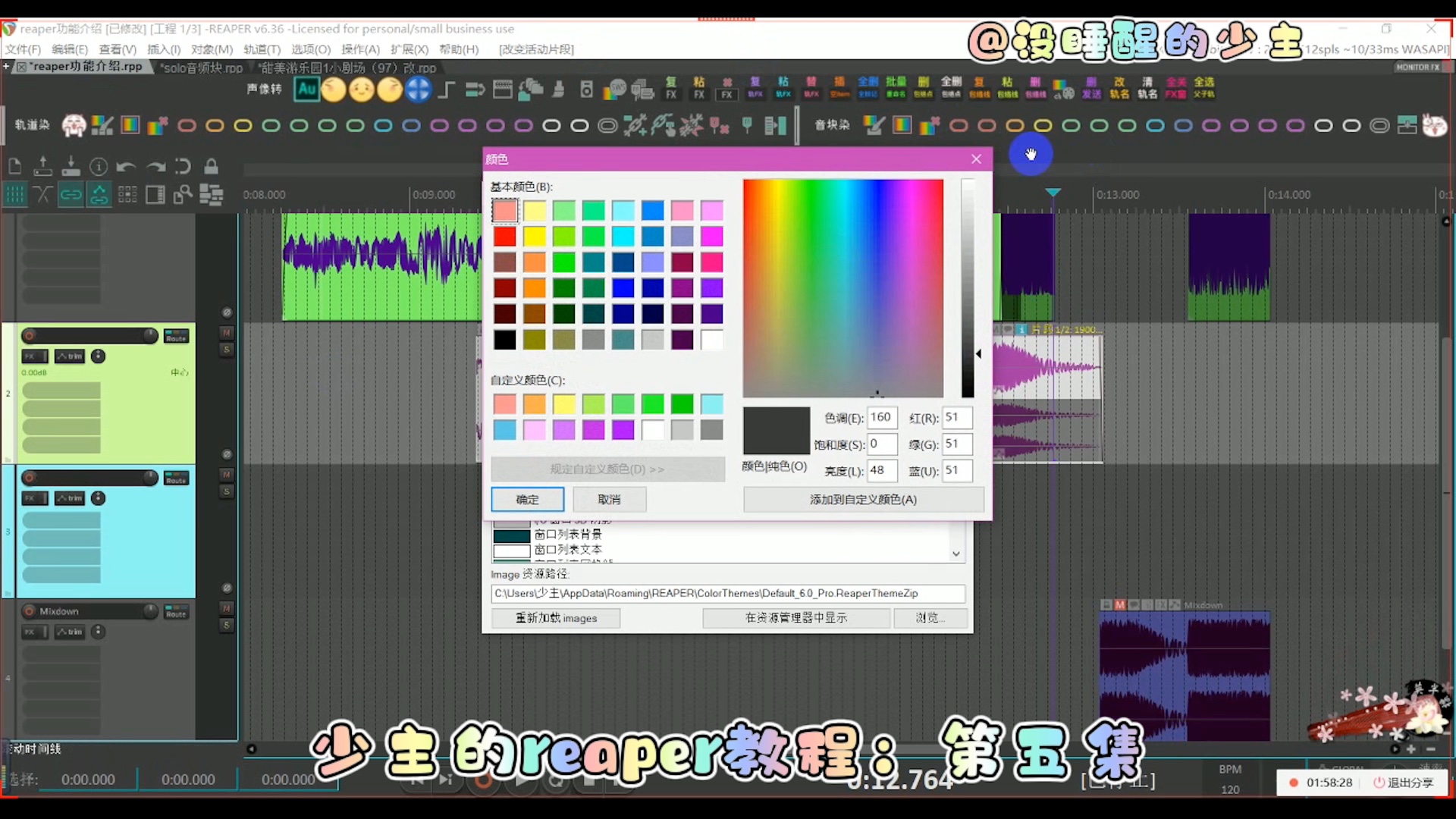
Task: Click 添加到自定义颜色(A) button
Action: click(x=863, y=500)
